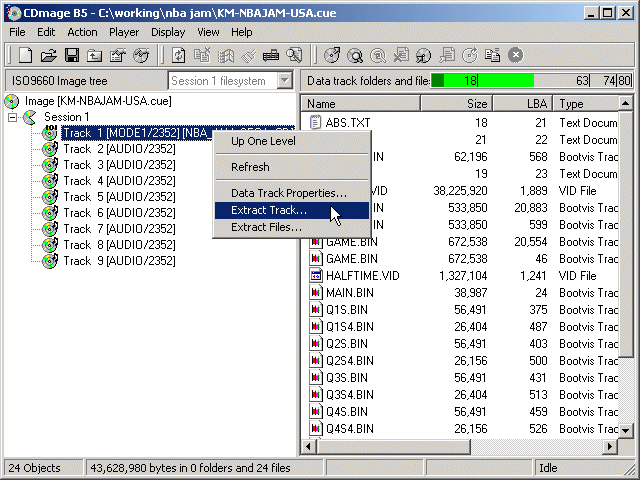Click the HALFTIME.VID file icon
This screenshot has height=480, width=640.
(315, 276)
